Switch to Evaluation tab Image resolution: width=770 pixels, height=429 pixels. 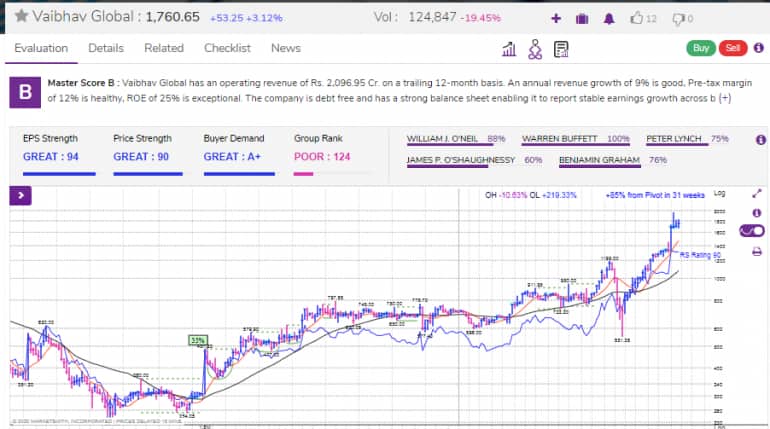[41, 48]
